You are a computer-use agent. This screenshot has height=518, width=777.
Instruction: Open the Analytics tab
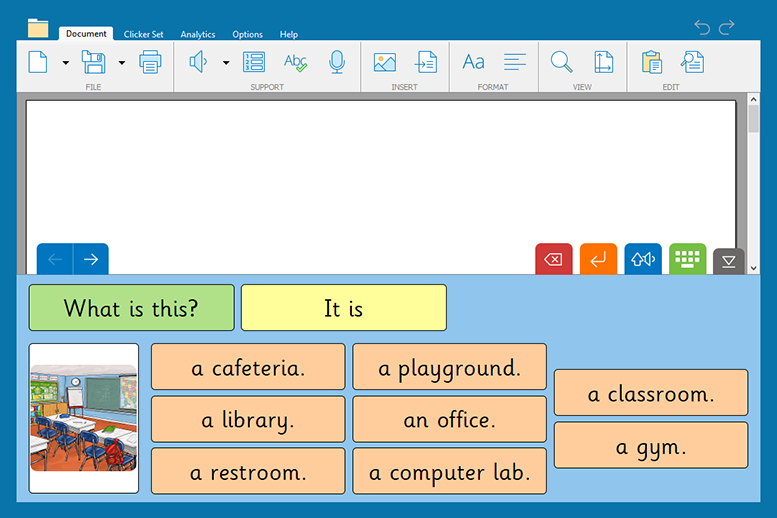[198, 34]
